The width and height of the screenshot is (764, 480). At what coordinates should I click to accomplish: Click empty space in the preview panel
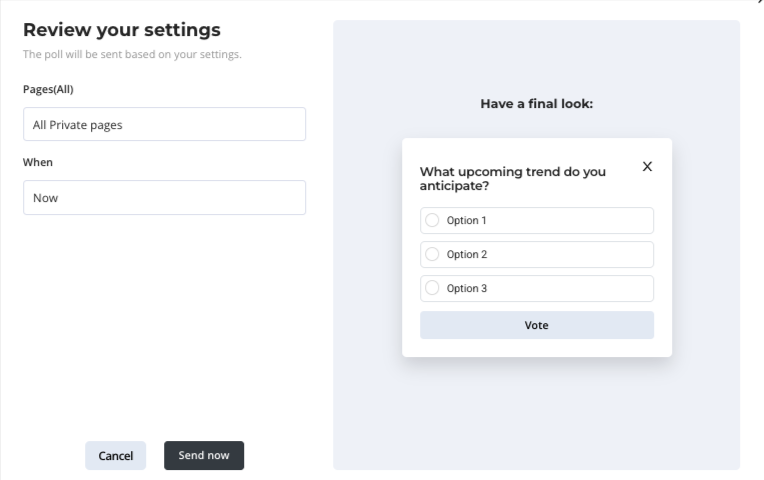(537, 420)
